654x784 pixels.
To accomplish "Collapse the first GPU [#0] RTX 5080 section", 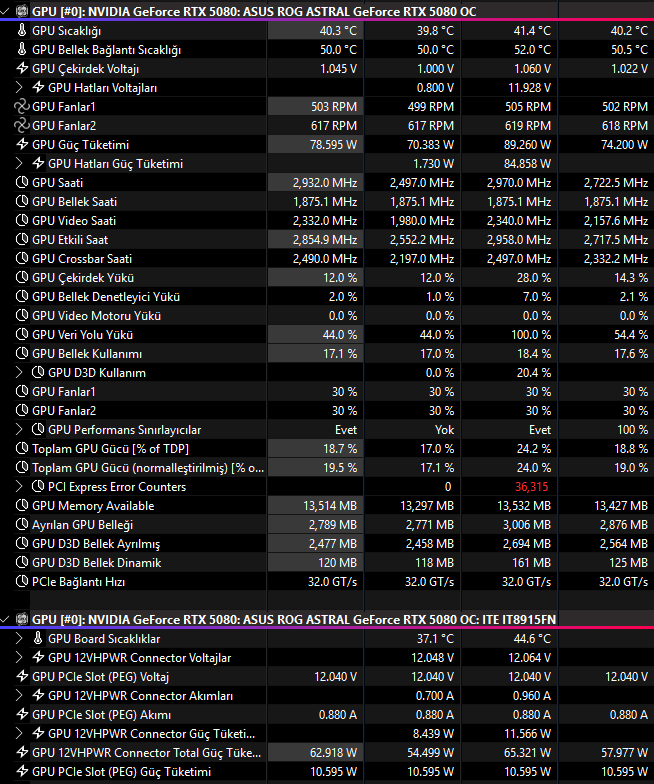I will tap(5, 10).
